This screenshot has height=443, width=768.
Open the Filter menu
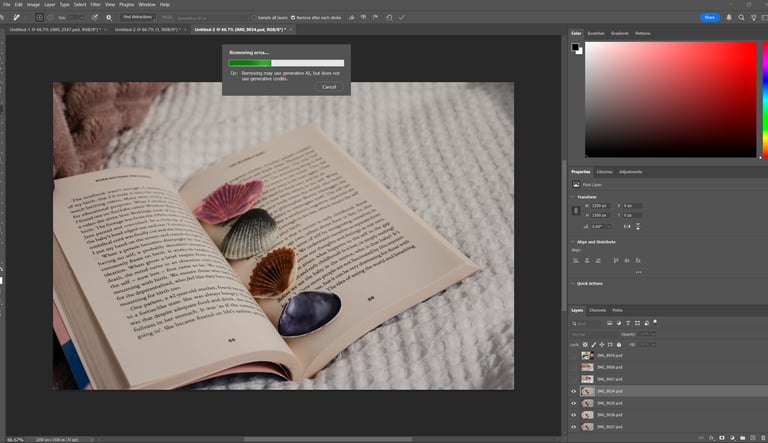tap(94, 5)
